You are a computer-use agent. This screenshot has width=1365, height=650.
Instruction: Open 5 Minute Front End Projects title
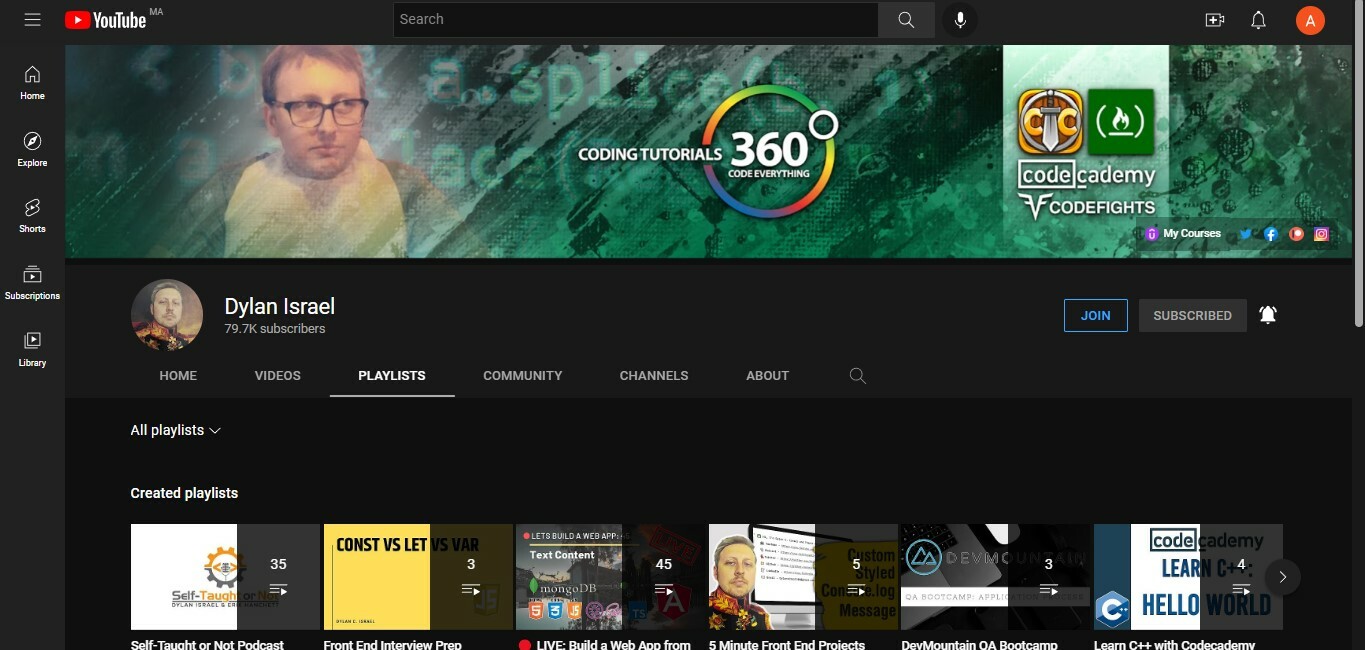pos(787,645)
